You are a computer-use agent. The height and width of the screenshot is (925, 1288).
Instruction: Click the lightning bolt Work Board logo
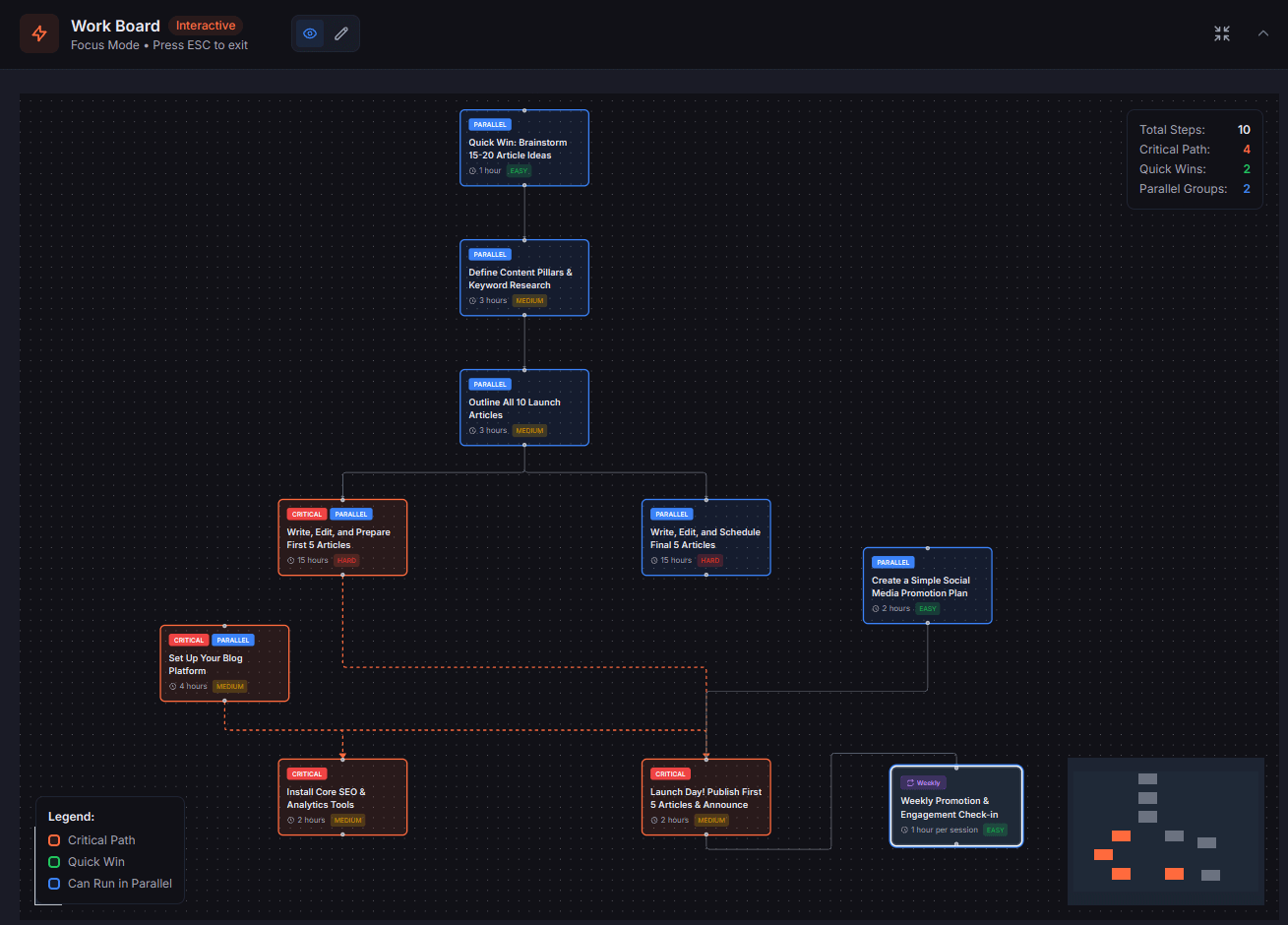point(39,34)
